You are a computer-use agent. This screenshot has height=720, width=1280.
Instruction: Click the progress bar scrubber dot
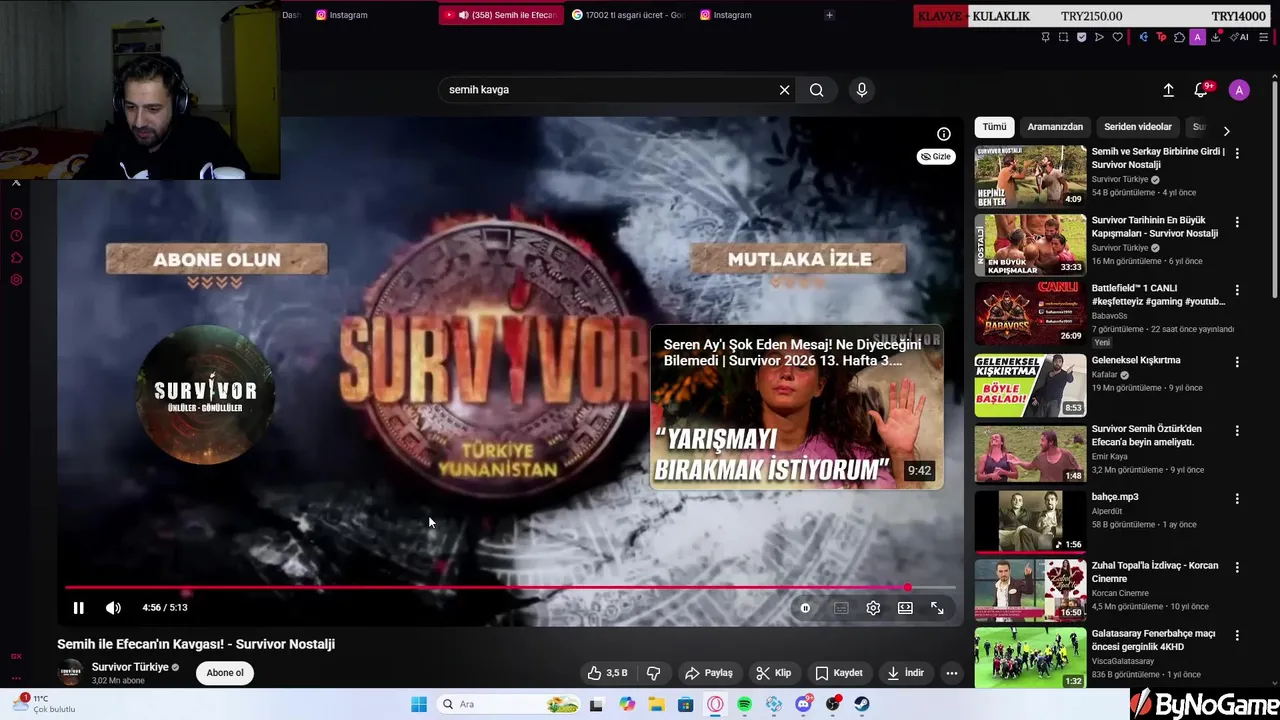point(907,588)
